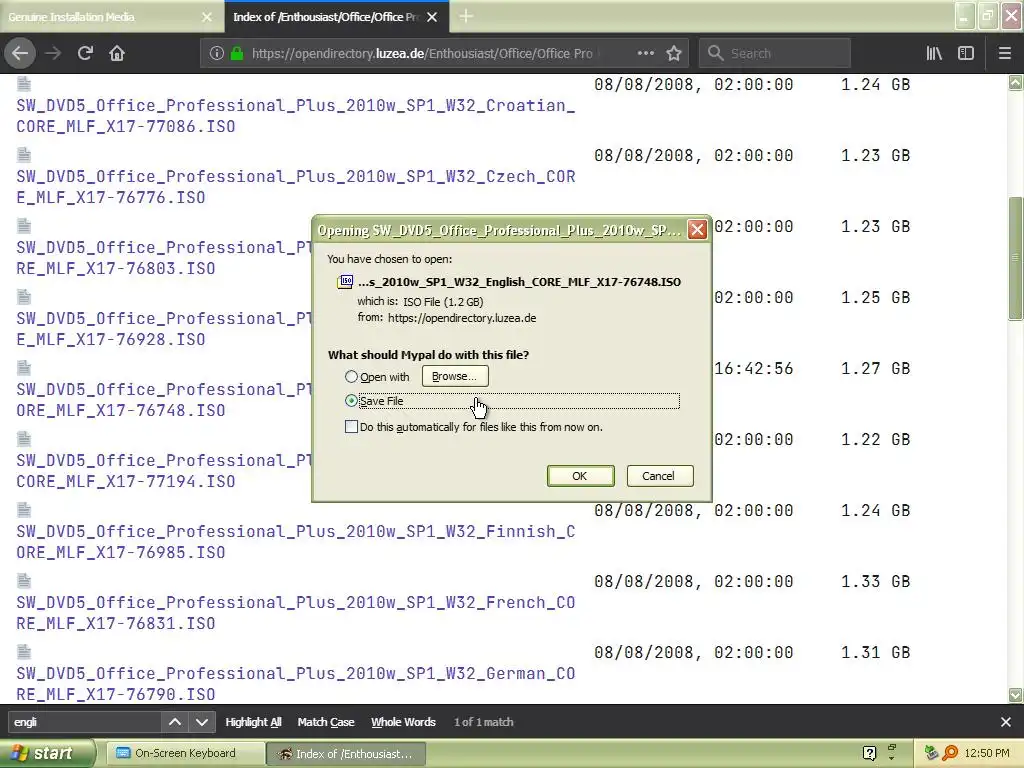
Task: Select the Save File radio option
Action: [351, 401]
